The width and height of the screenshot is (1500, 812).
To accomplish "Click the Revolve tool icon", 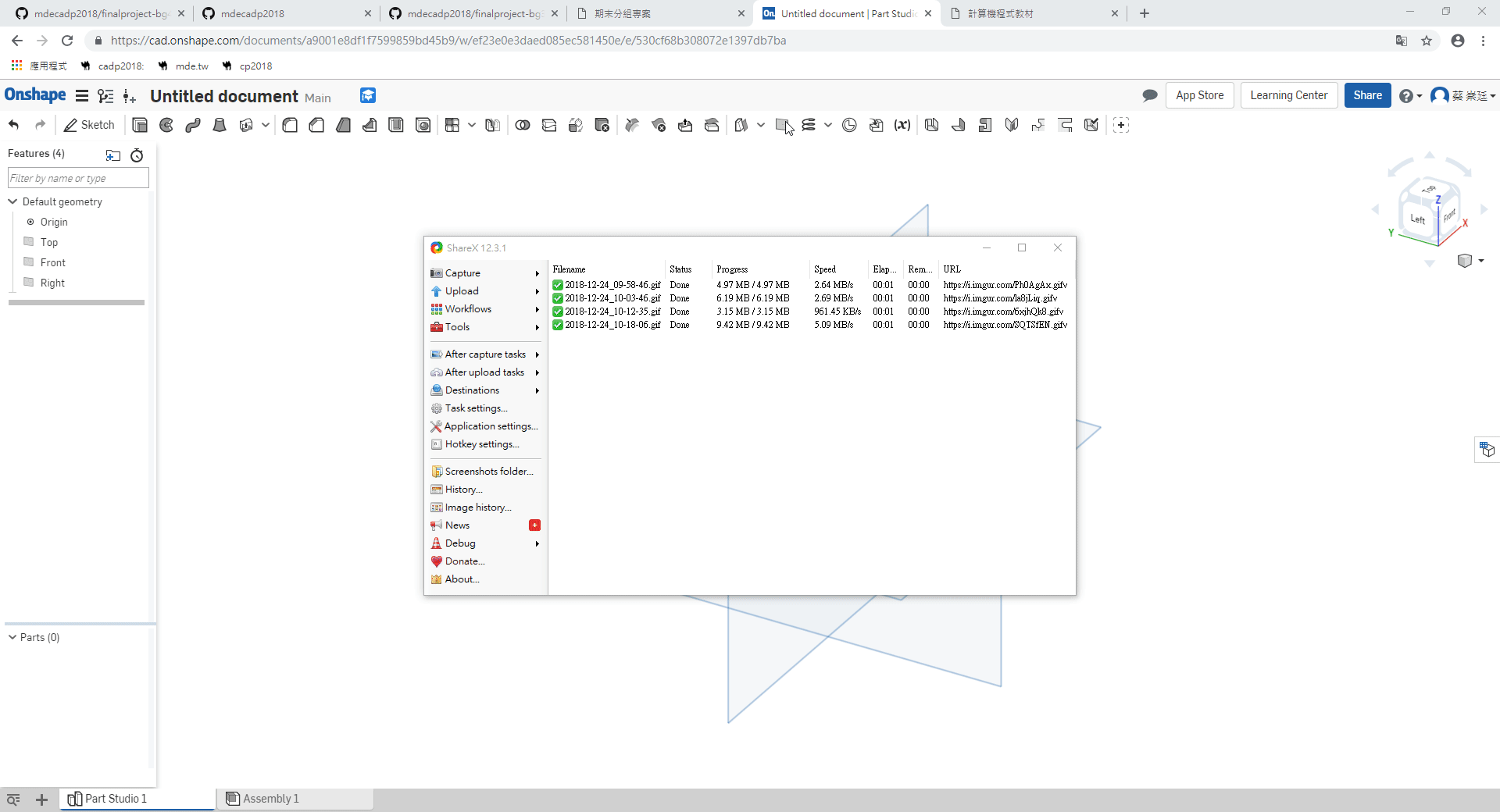I will point(166,125).
